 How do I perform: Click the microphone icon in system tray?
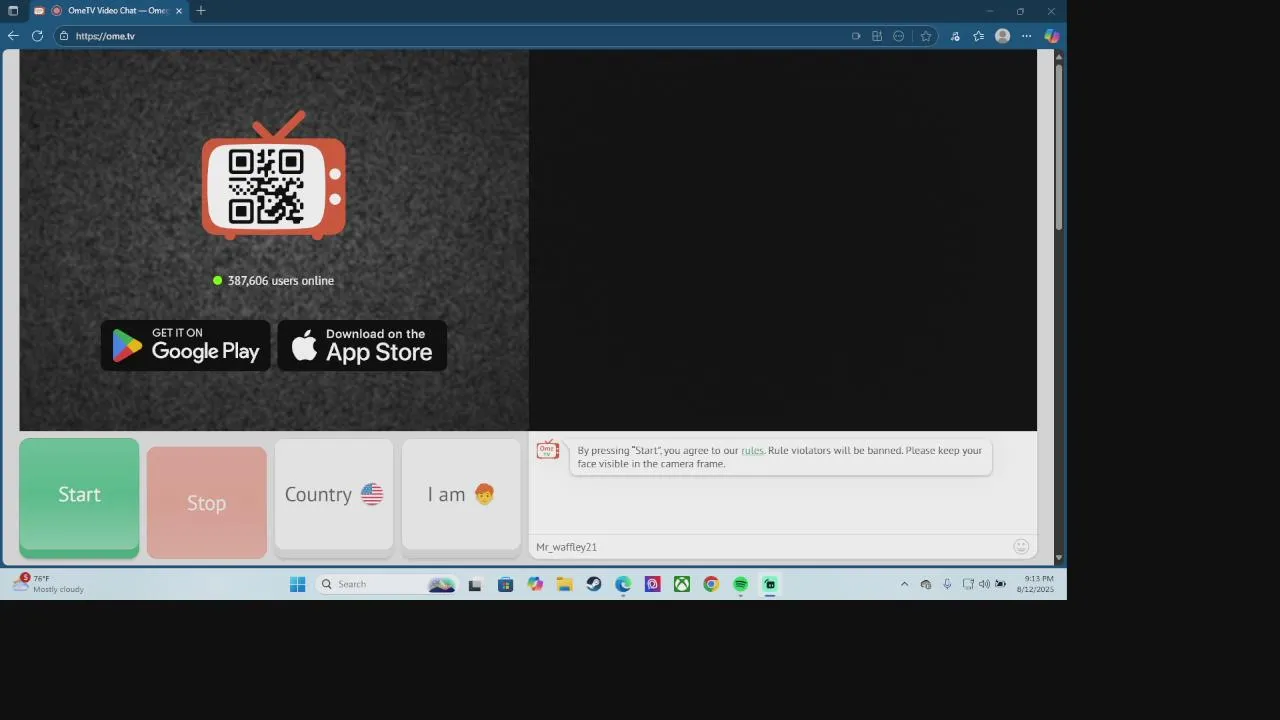pos(947,584)
